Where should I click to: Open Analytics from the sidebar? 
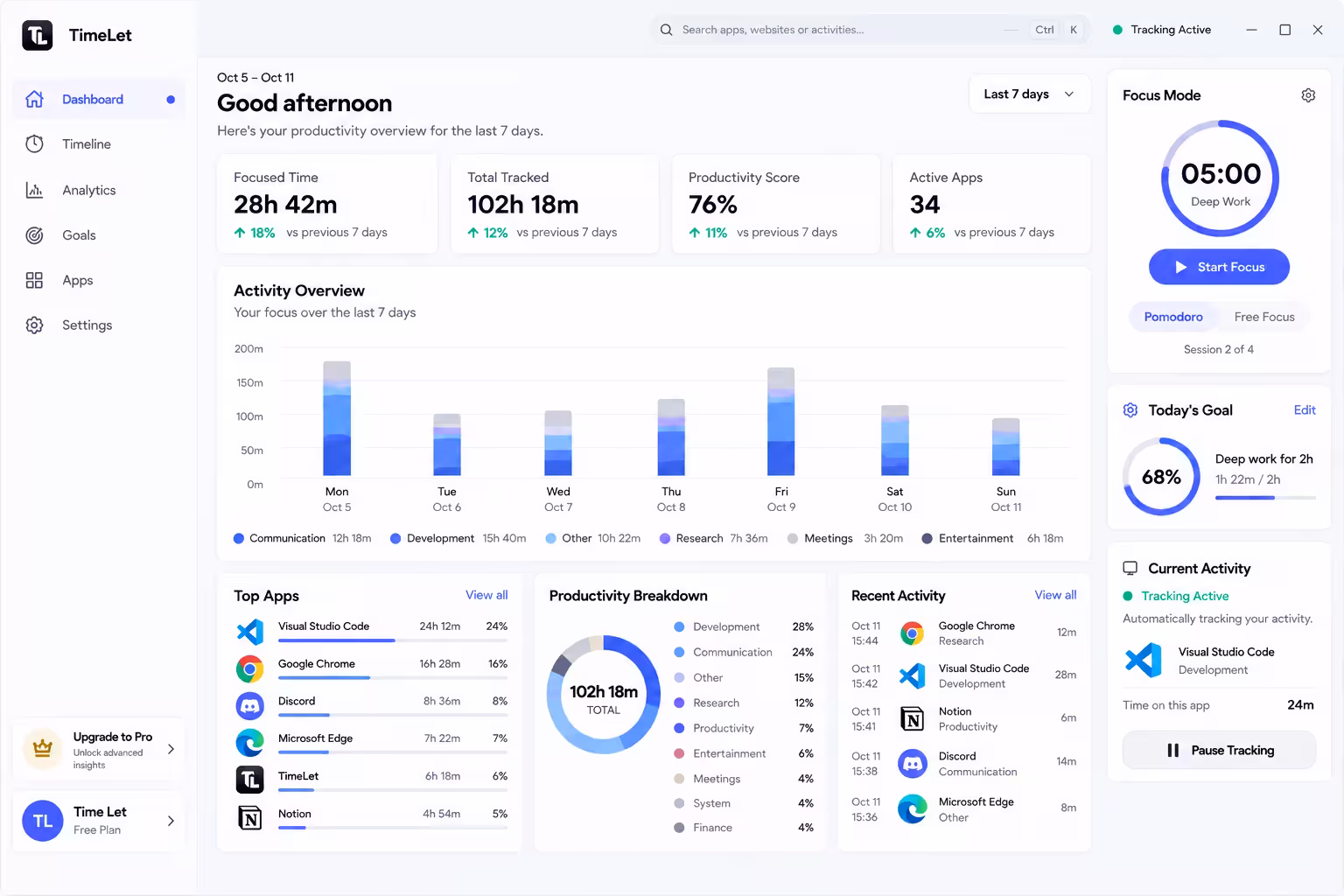(98, 190)
